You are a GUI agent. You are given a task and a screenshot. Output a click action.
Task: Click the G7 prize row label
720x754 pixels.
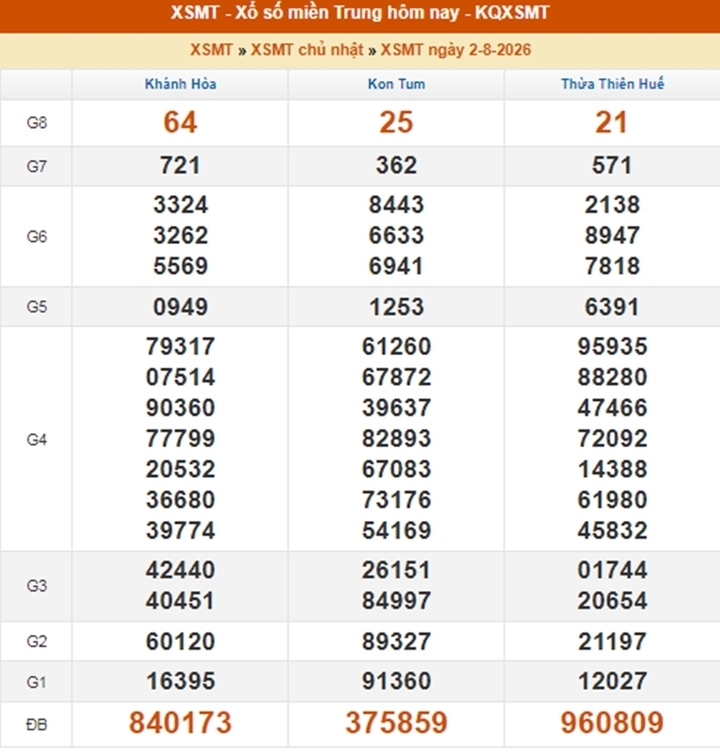click(37, 166)
